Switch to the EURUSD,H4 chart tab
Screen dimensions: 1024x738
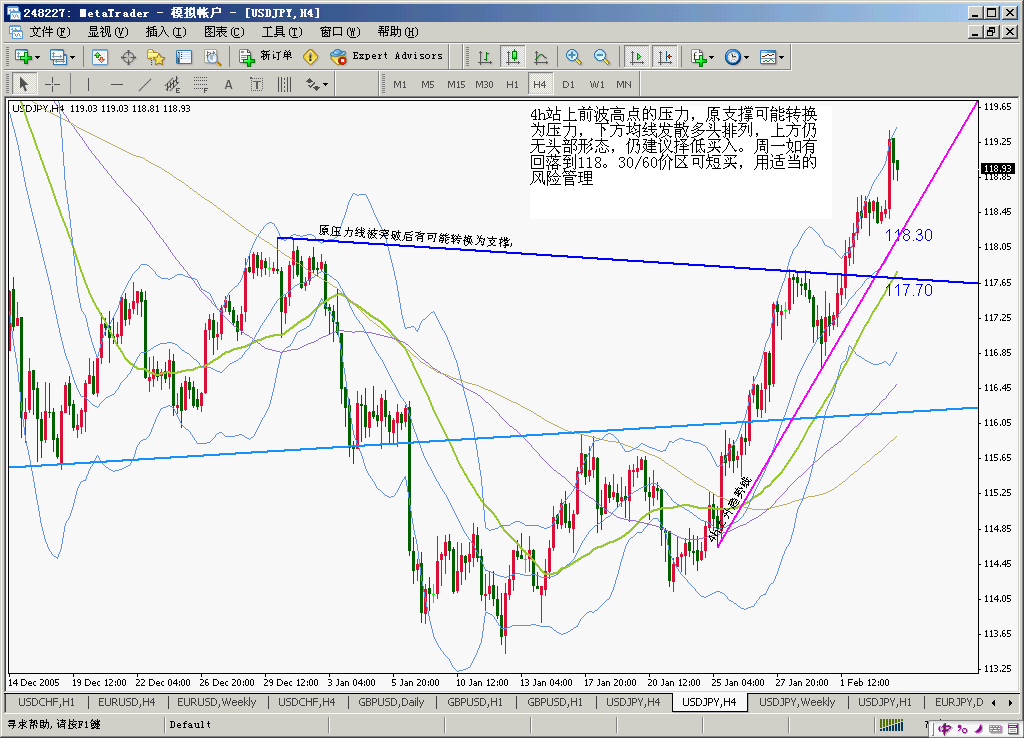[127, 702]
